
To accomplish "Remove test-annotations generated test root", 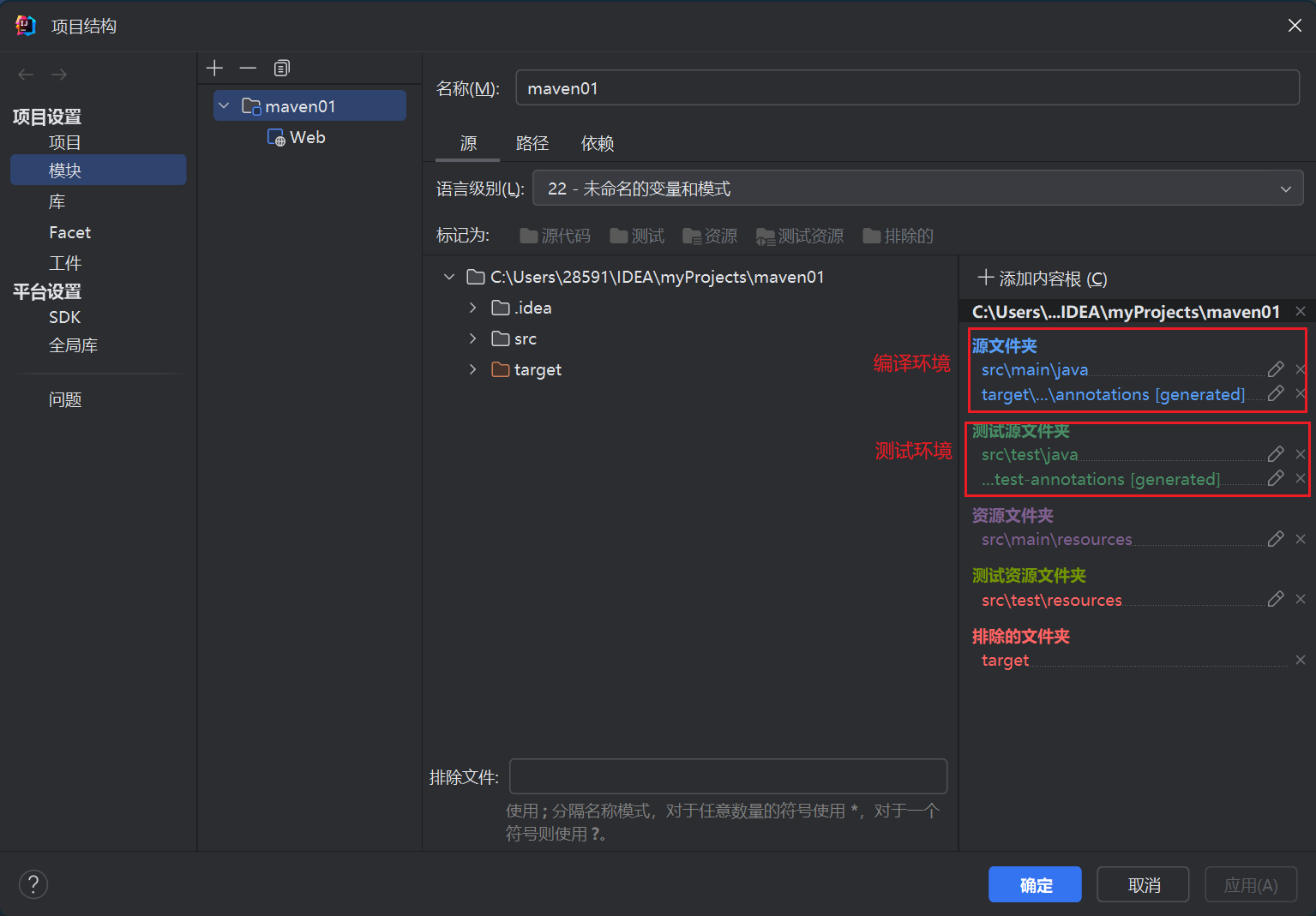I will click(x=1301, y=478).
